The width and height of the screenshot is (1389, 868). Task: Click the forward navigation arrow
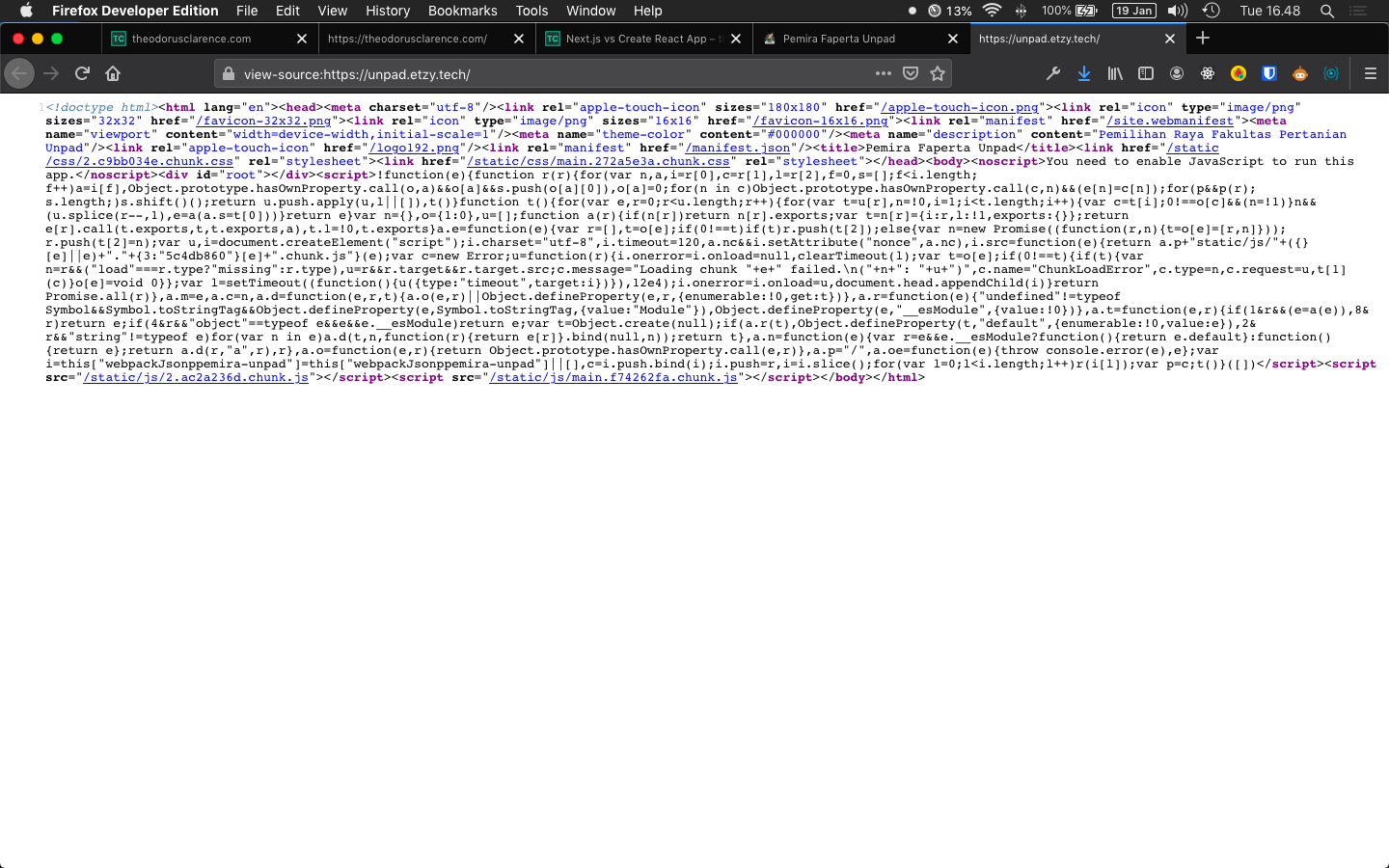pos(51,73)
